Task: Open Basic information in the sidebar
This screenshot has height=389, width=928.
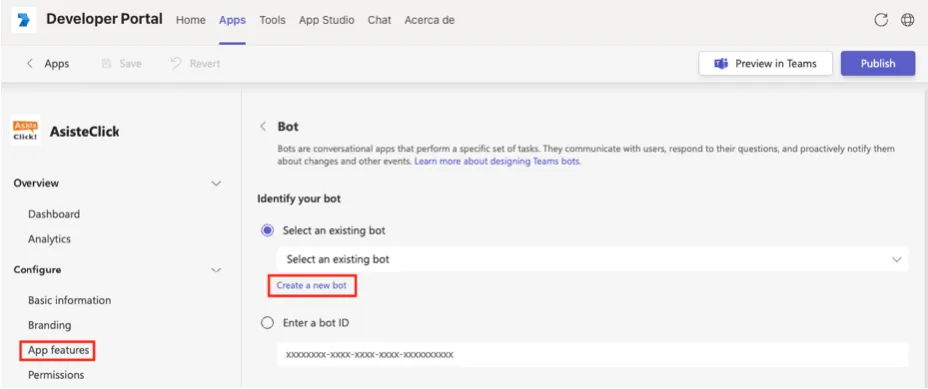Action: pyautogui.click(x=69, y=300)
